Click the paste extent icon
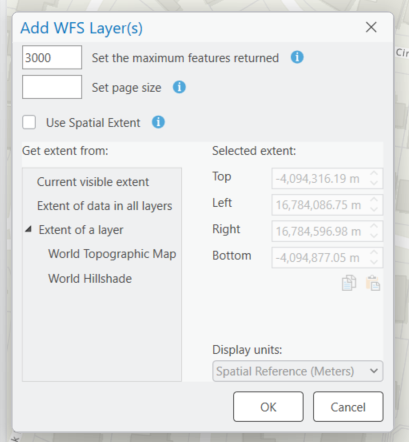The width and height of the screenshot is (409, 442). [373, 283]
